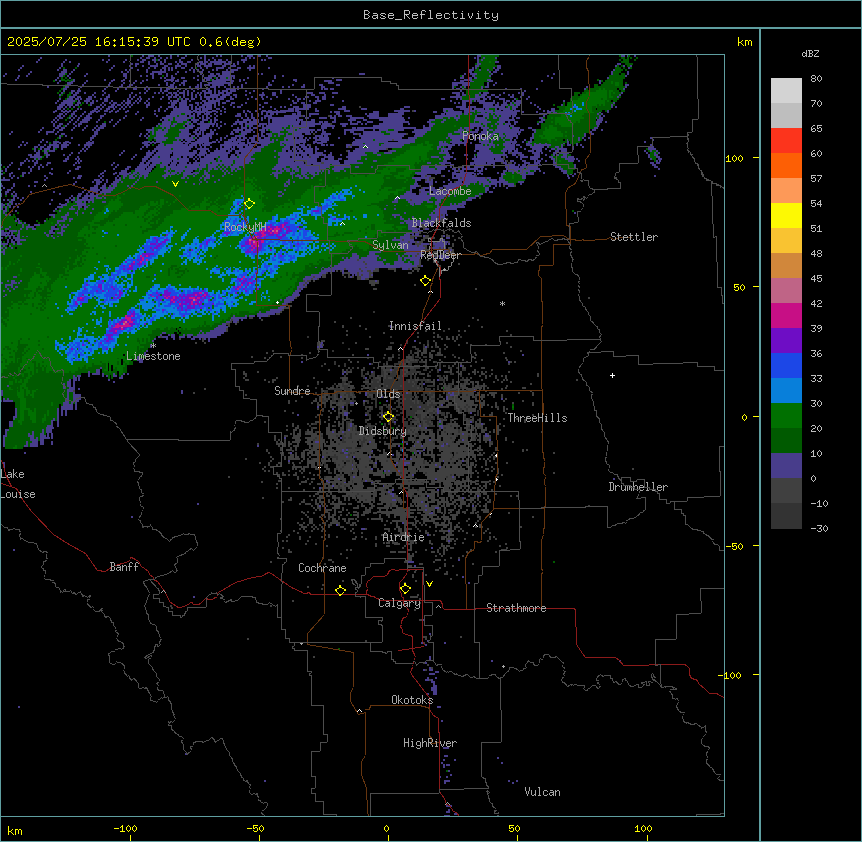Click the km unit label at bottom left
This screenshot has width=862, height=842.
pos(15,831)
